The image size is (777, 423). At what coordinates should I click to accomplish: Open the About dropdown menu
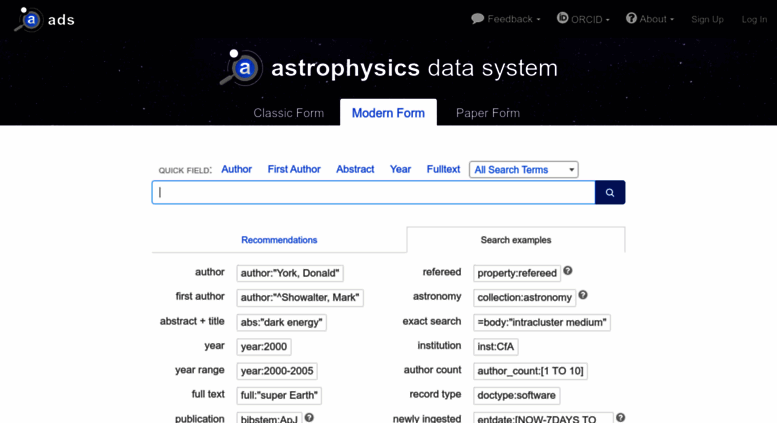(x=650, y=19)
